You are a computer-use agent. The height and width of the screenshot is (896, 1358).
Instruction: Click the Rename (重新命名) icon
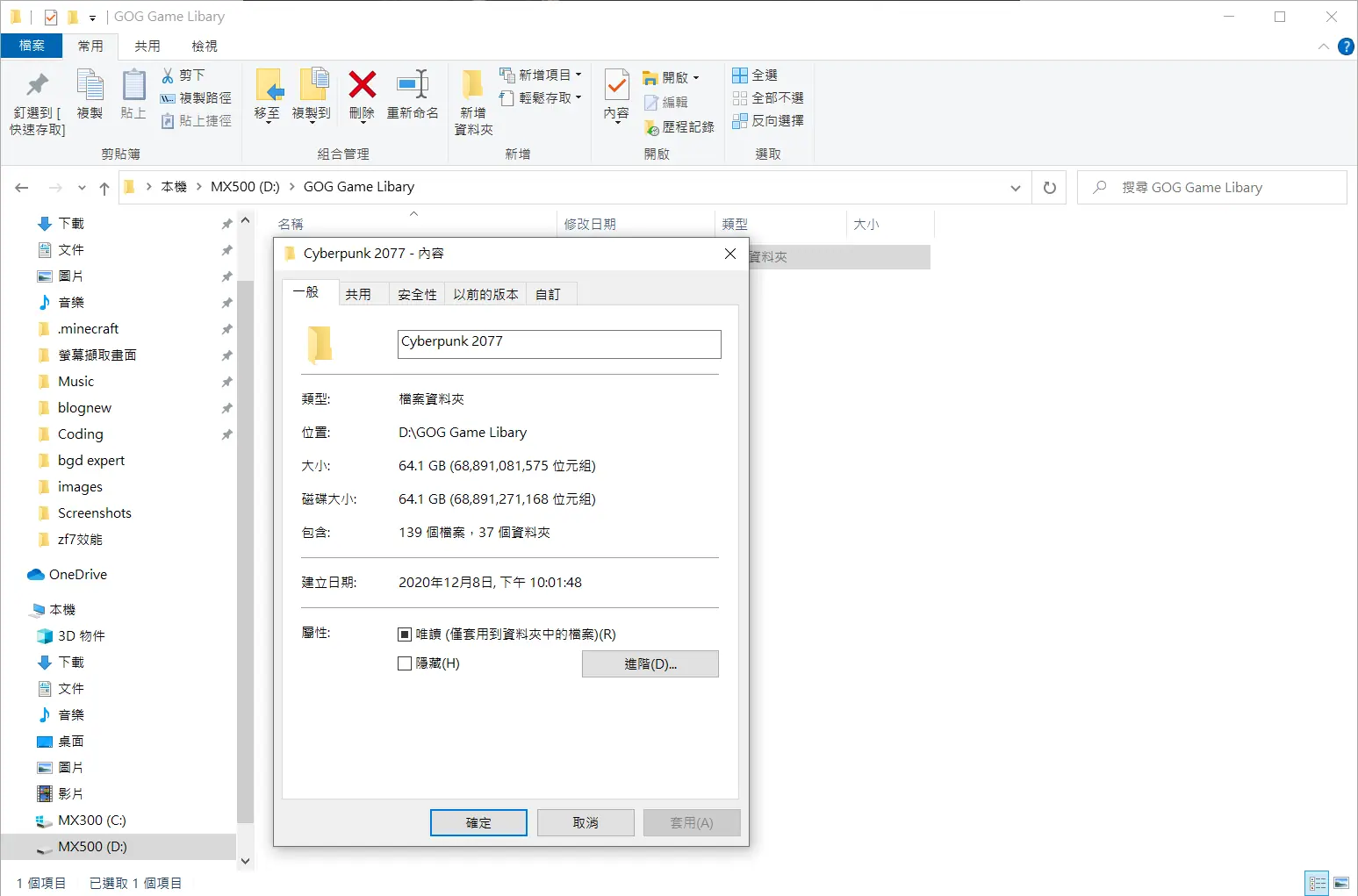413,85
